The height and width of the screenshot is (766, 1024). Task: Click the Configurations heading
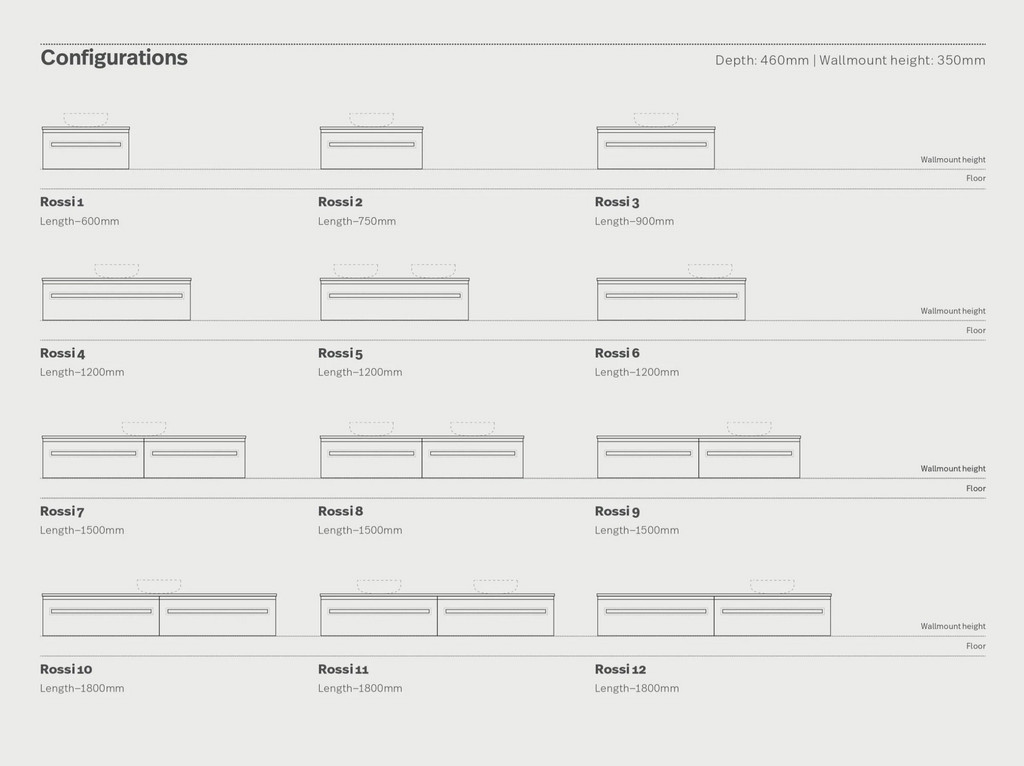(114, 58)
